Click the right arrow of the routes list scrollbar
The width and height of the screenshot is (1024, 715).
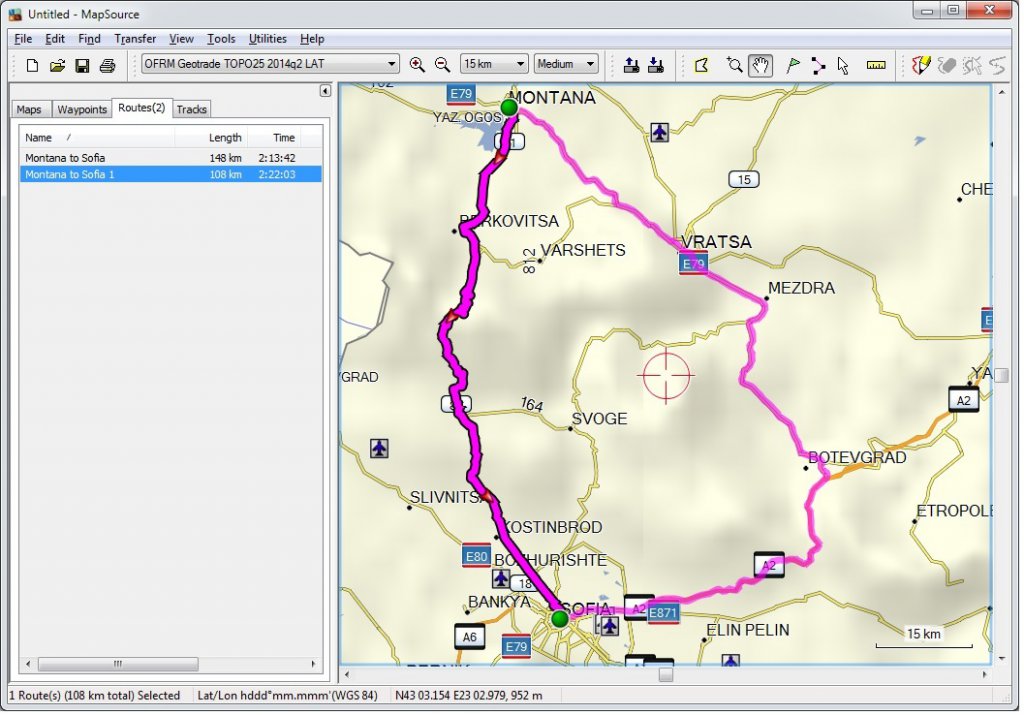click(x=313, y=664)
